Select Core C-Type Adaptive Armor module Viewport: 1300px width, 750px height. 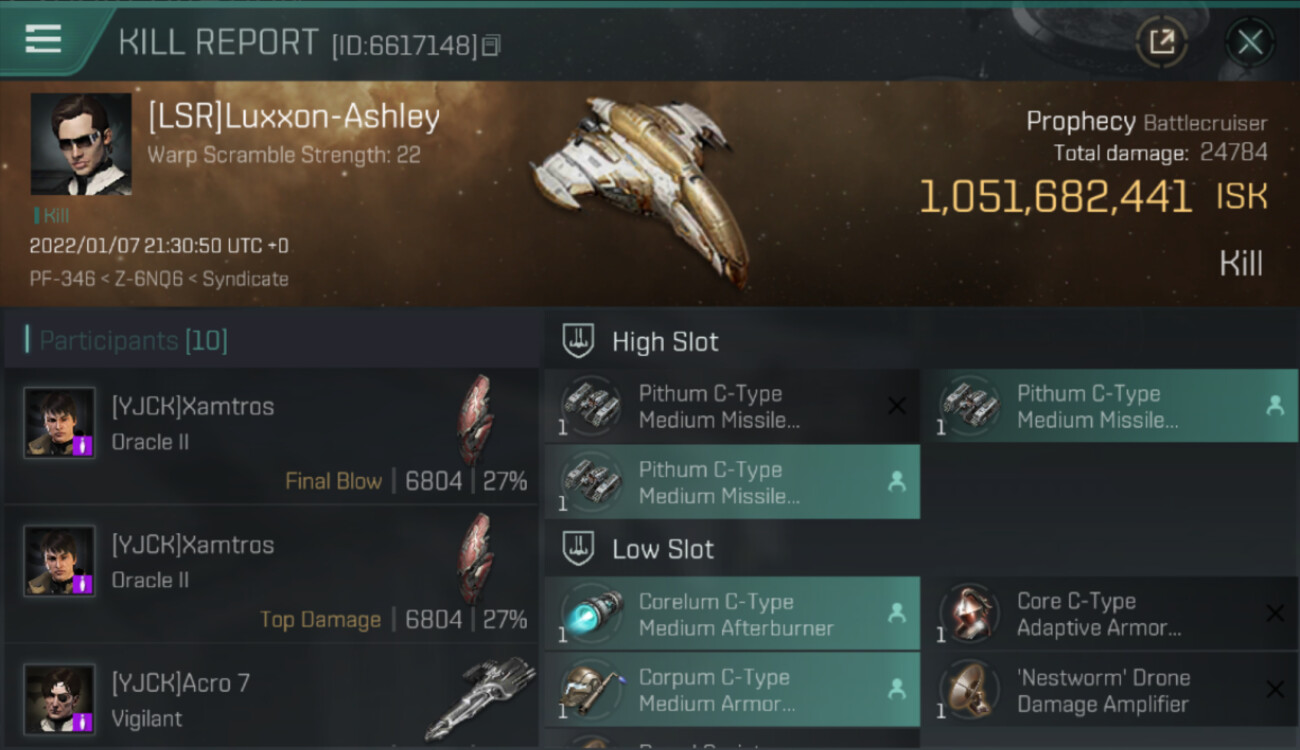click(1109, 614)
